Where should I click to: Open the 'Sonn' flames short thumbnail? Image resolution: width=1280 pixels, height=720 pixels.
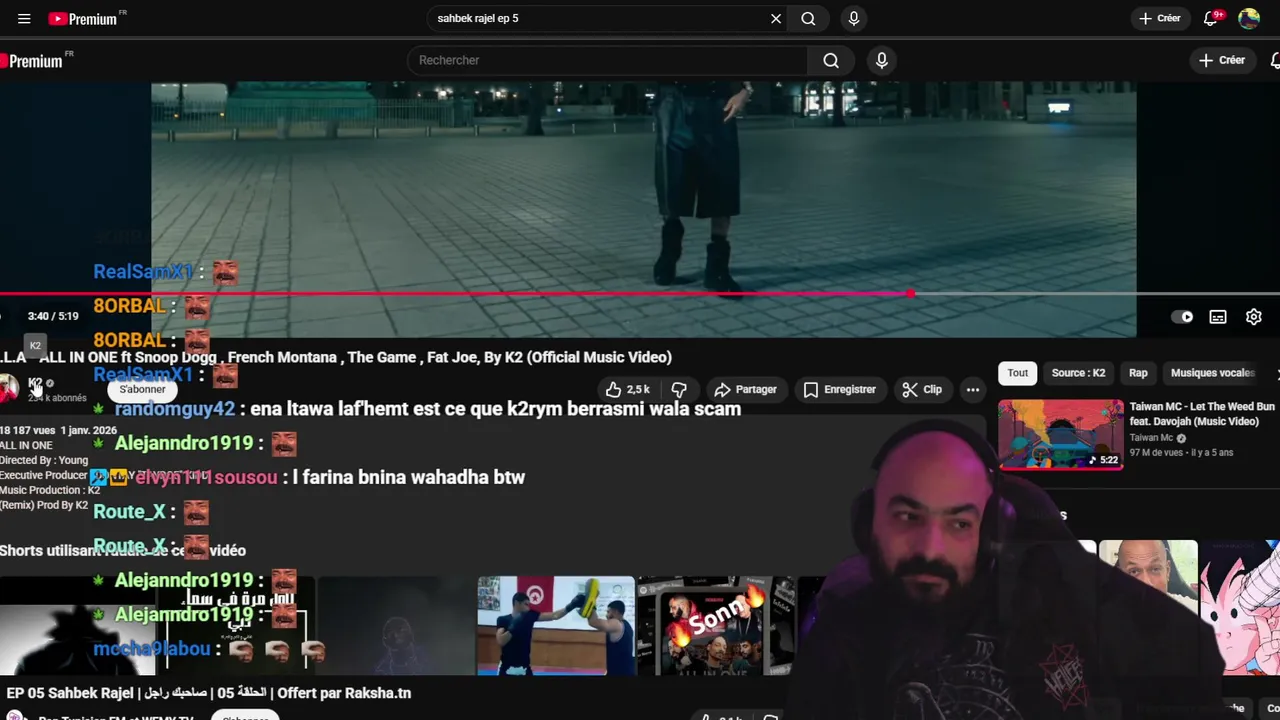[x=716, y=626]
